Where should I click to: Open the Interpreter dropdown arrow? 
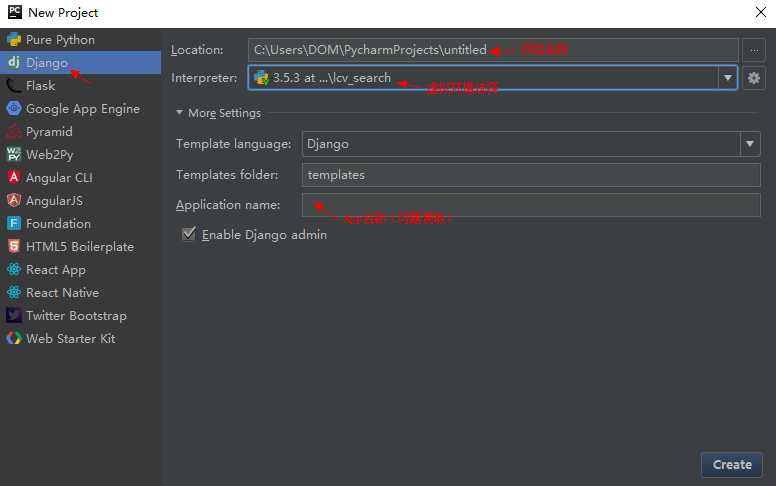coord(728,78)
